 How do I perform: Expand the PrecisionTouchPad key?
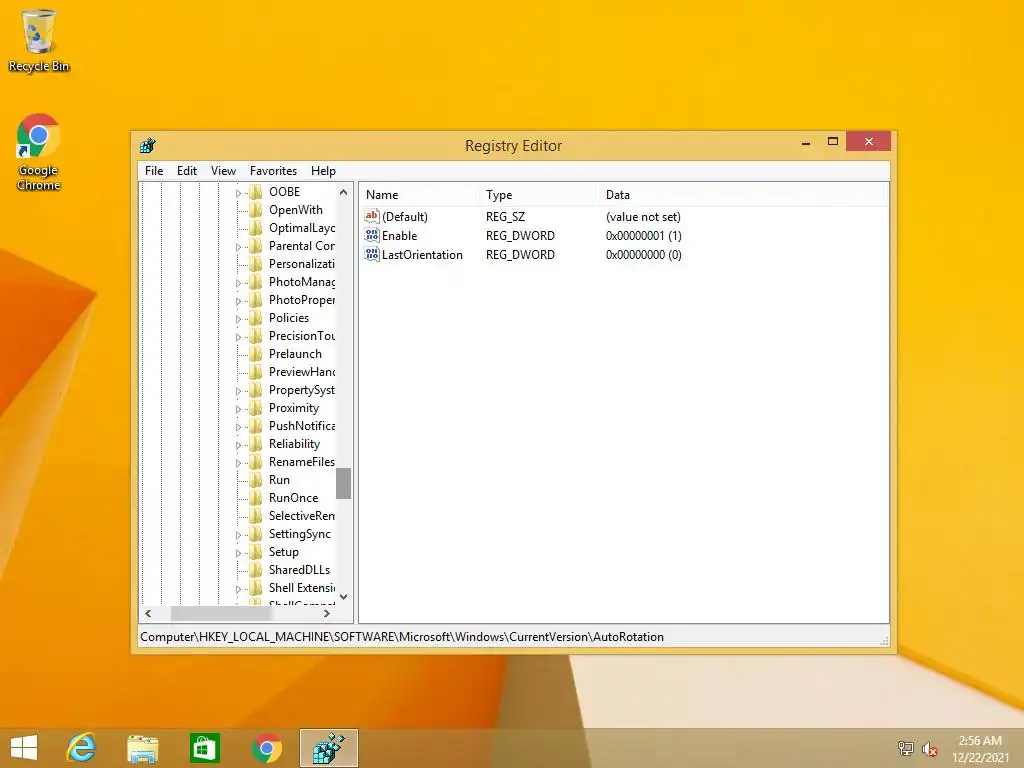coord(238,337)
